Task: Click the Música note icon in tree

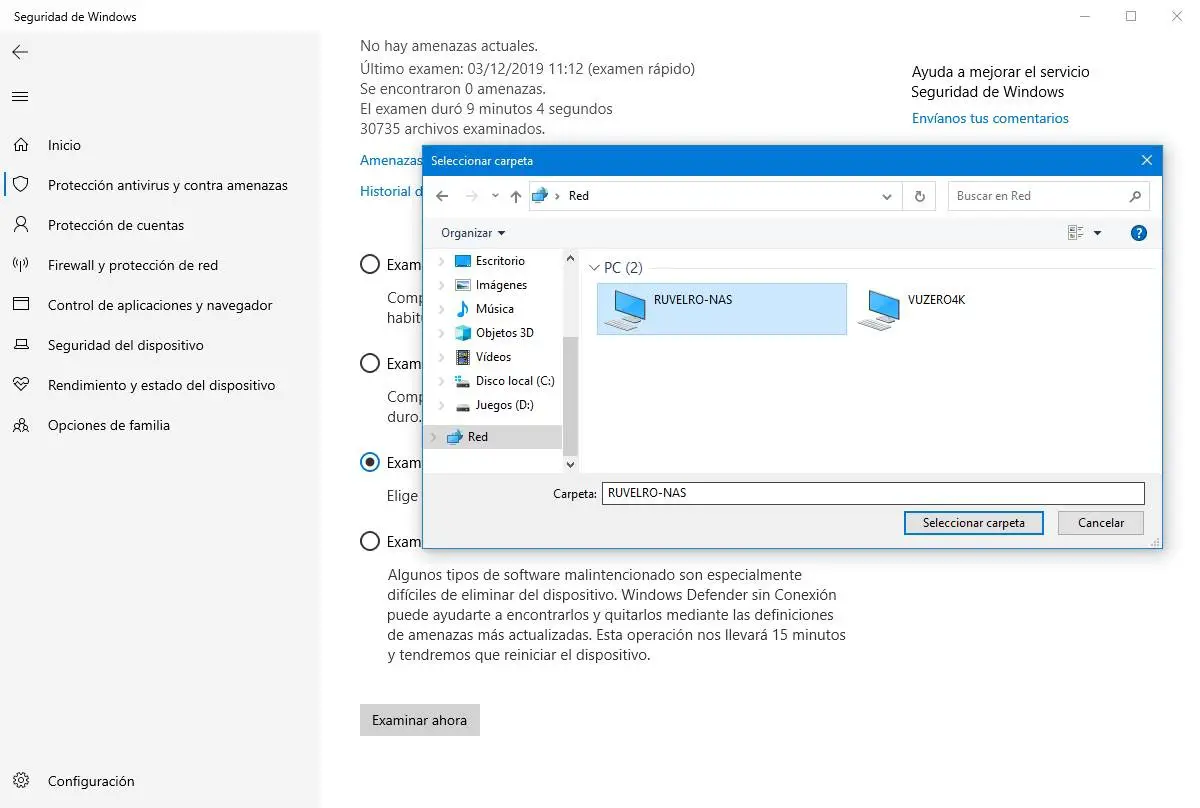Action: click(462, 309)
